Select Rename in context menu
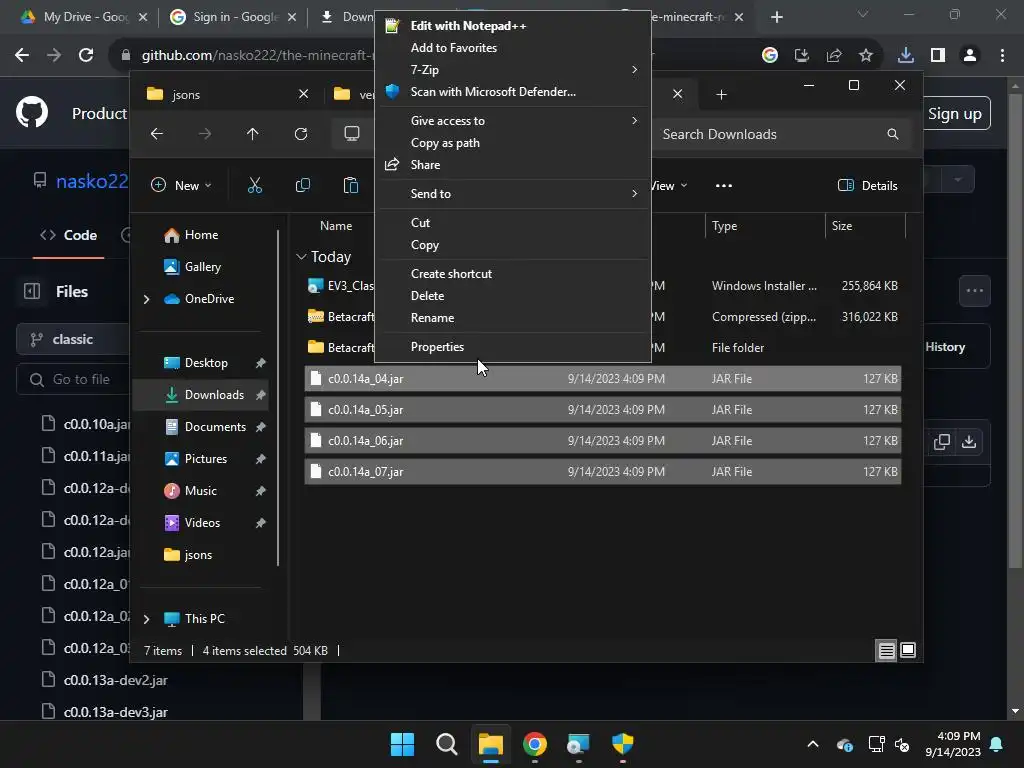Viewport: 1024px width, 768px height. (x=513, y=318)
